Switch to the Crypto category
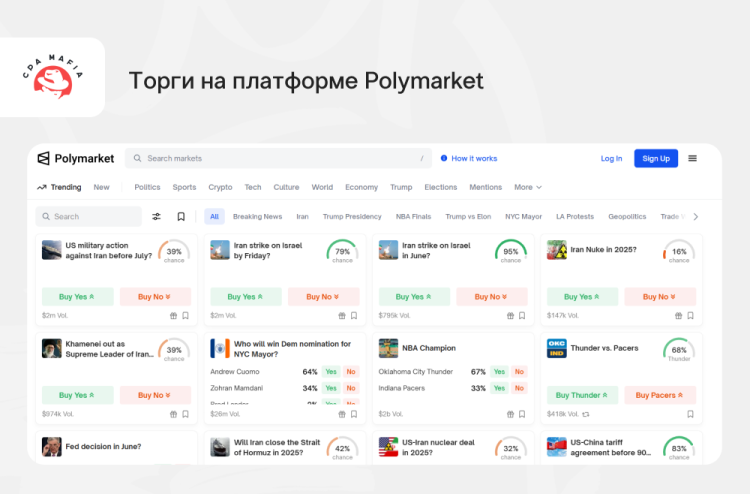Screen dimensions: 750x494 coord(220,187)
